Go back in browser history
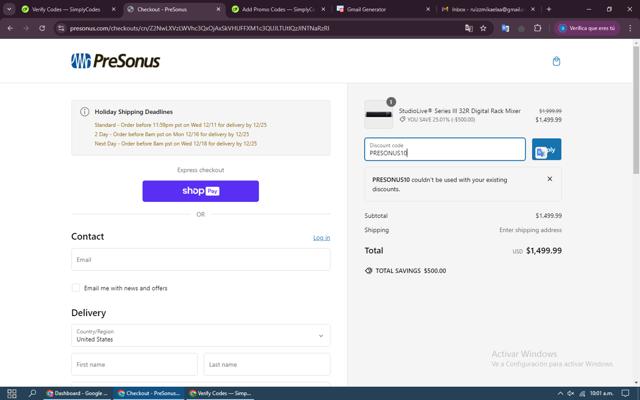This screenshot has height=400, width=640. (x=10, y=28)
